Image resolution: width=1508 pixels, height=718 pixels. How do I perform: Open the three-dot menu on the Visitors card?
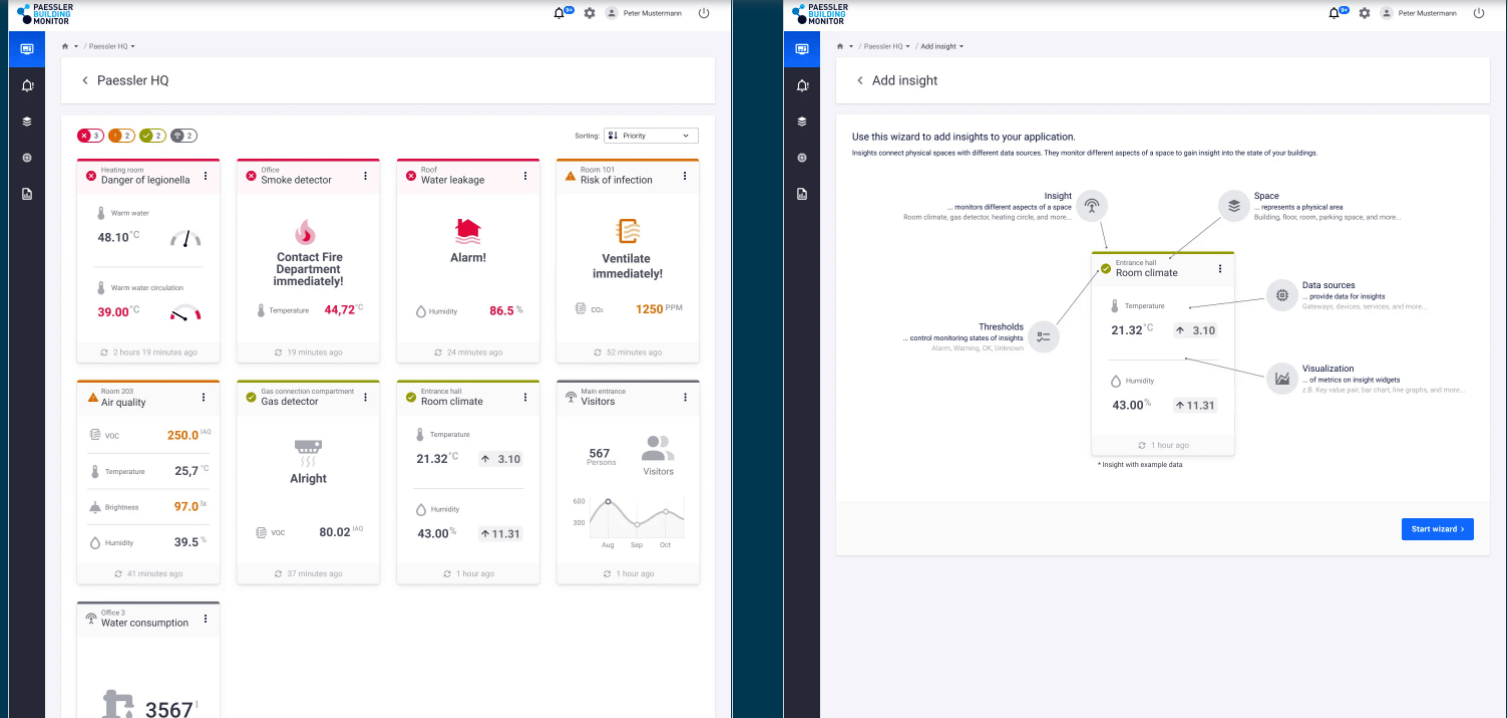[x=686, y=397]
